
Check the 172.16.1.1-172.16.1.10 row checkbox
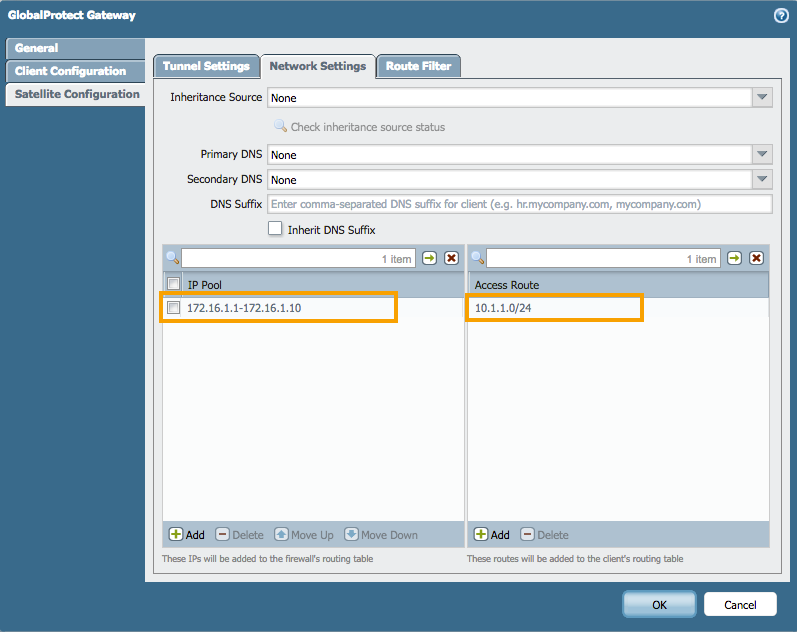[x=173, y=307]
